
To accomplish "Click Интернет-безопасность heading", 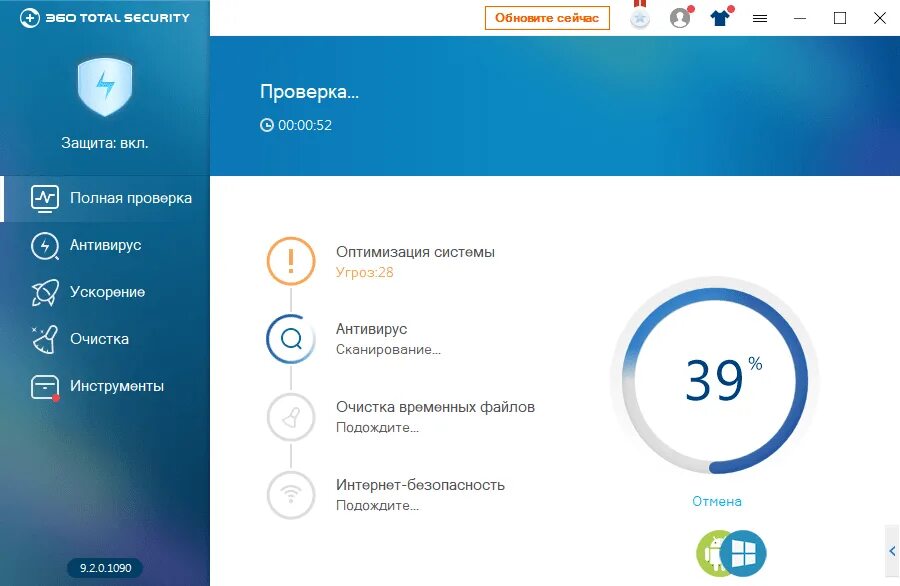I will click(420, 485).
